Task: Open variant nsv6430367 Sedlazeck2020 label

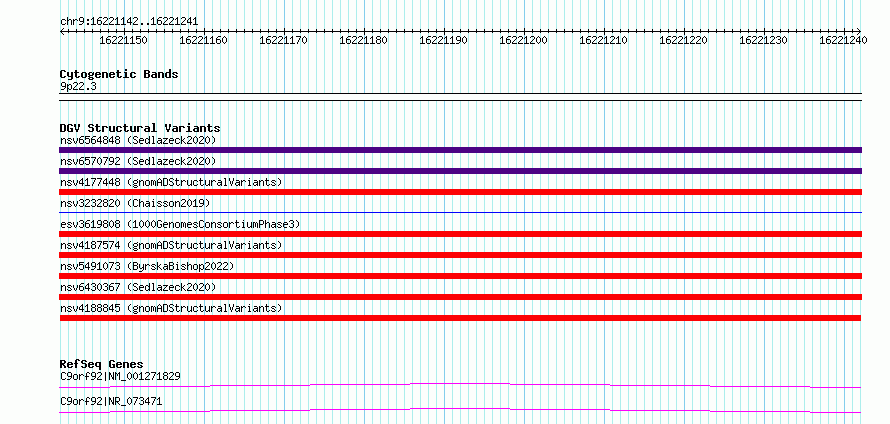Action: pos(138,287)
